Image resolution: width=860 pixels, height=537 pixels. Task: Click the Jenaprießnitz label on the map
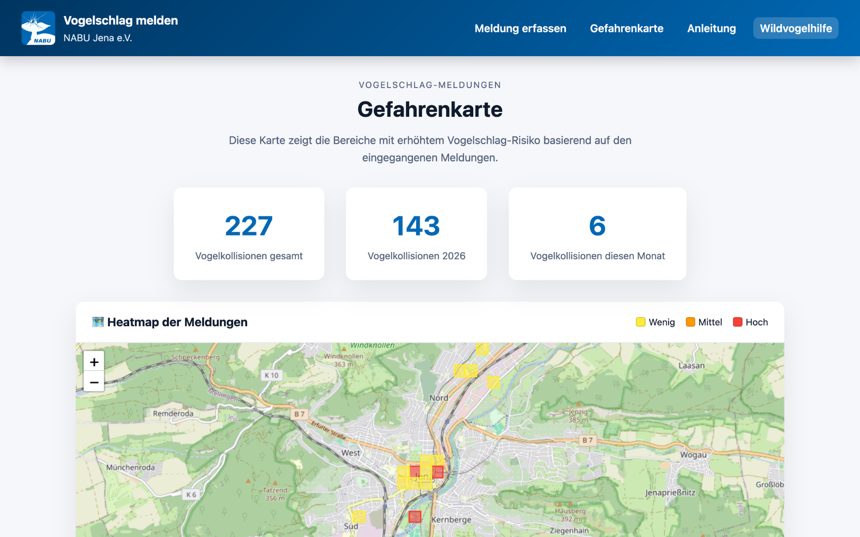tap(670, 493)
